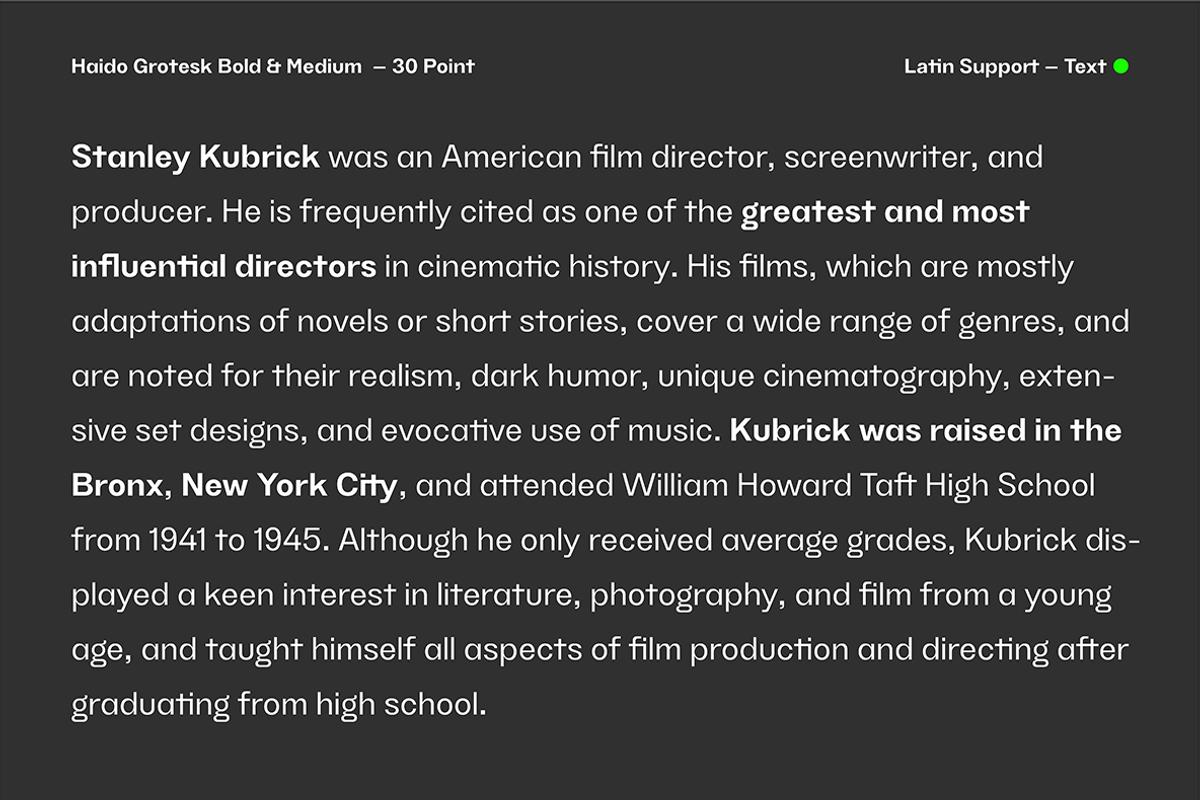
Task: Click the "Latin Support – Text" label
Action: point(1004,67)
